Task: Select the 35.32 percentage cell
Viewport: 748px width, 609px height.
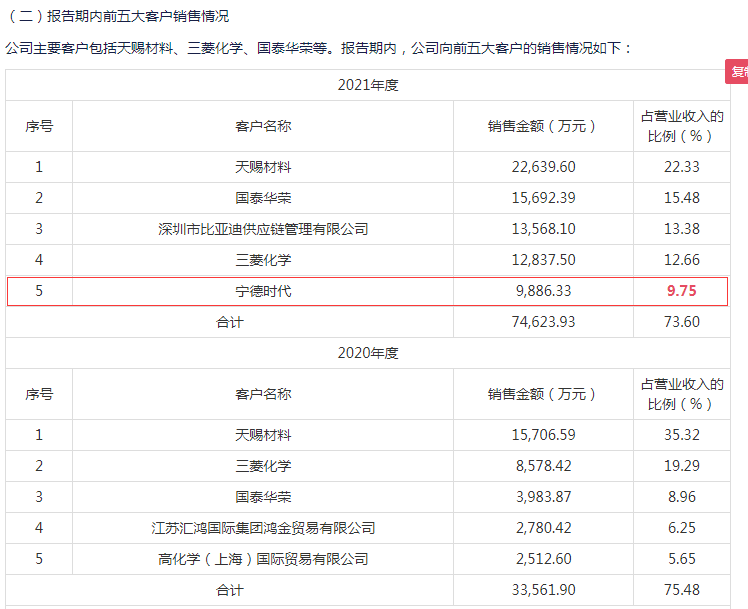Action: click(682, 435)
